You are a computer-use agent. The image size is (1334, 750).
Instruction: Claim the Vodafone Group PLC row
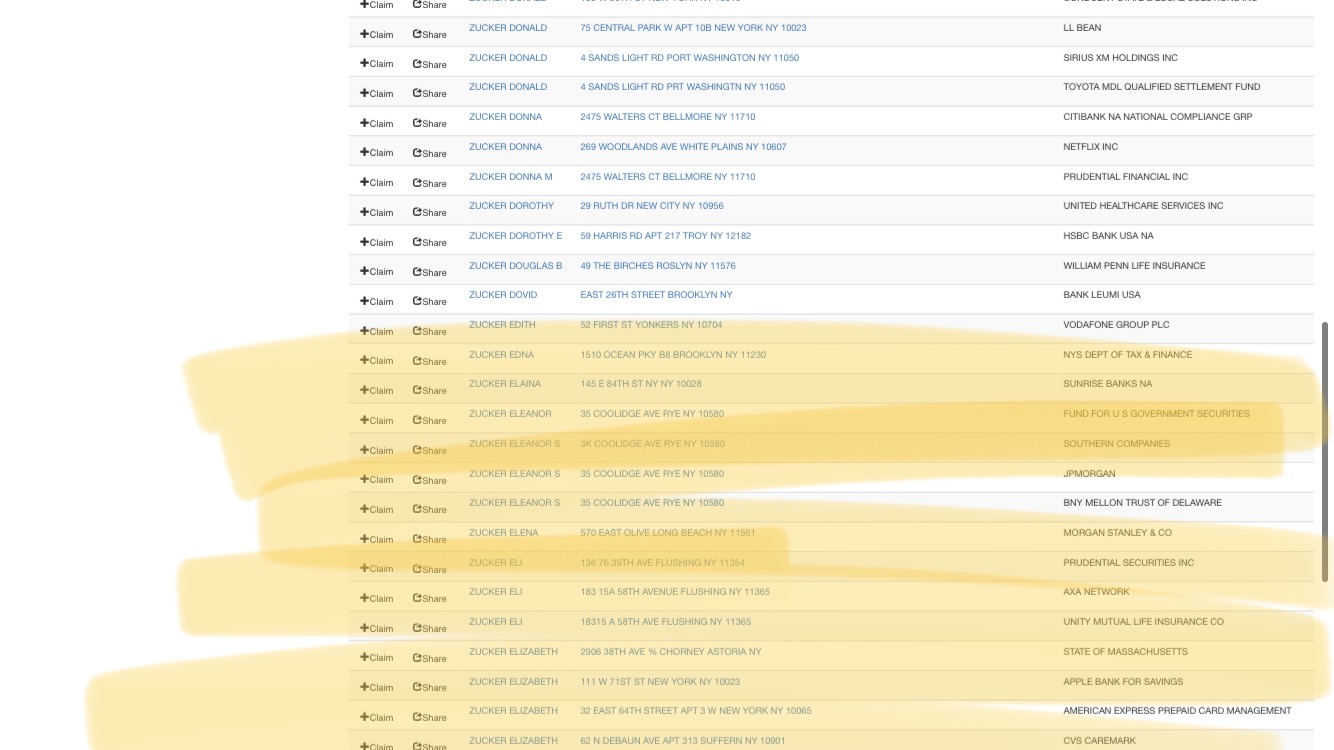pos(377,331)
